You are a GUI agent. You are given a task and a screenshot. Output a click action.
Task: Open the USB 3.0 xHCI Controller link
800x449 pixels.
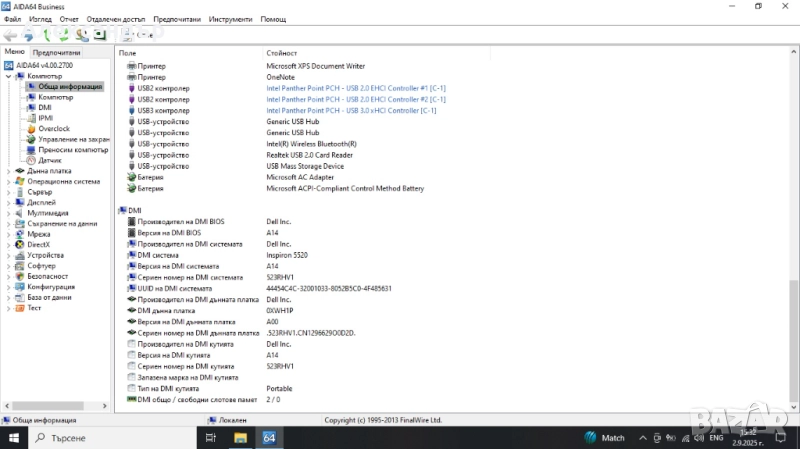351,110
